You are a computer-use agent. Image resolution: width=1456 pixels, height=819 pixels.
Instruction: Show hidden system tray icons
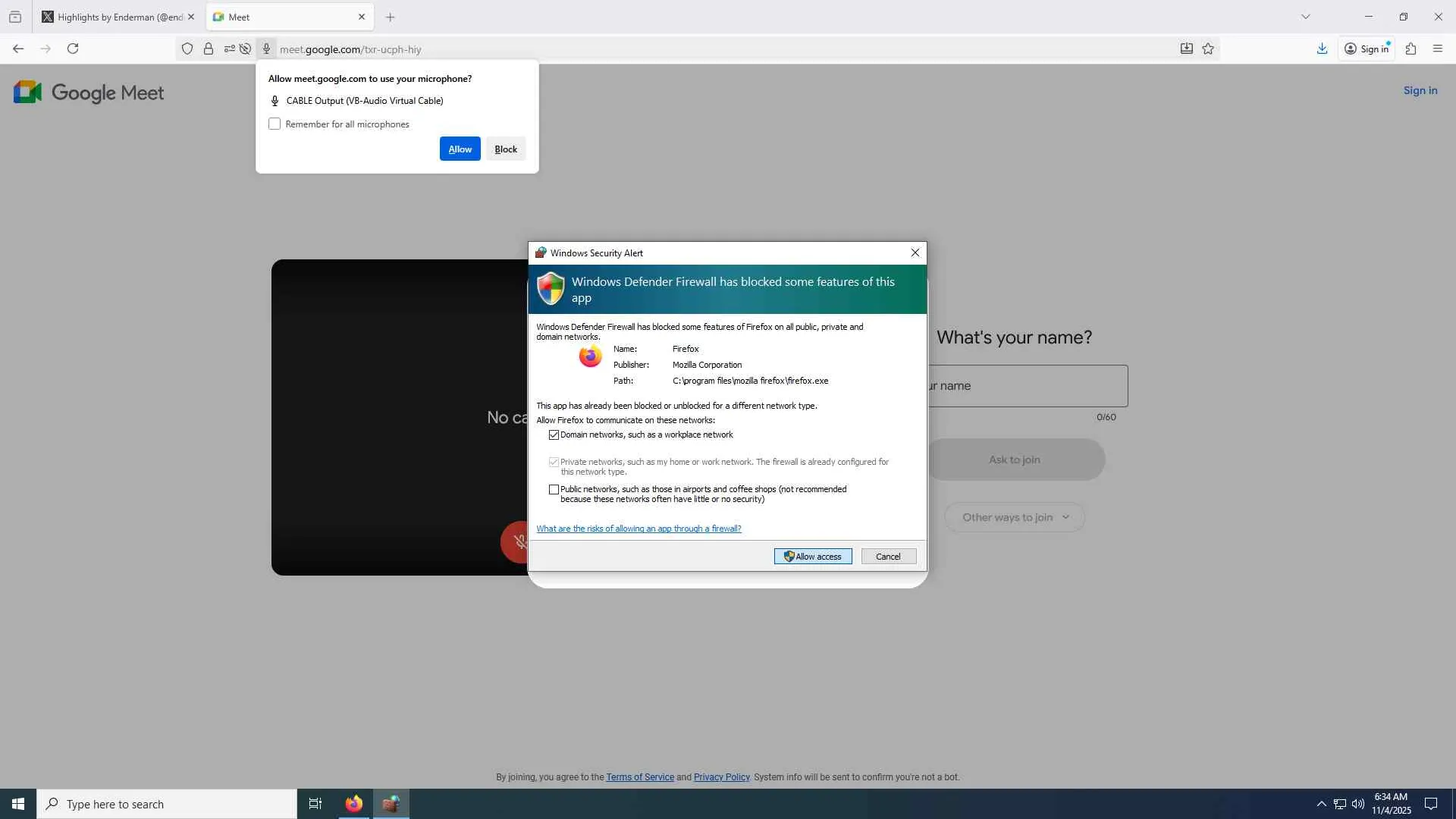[1321, 804]
